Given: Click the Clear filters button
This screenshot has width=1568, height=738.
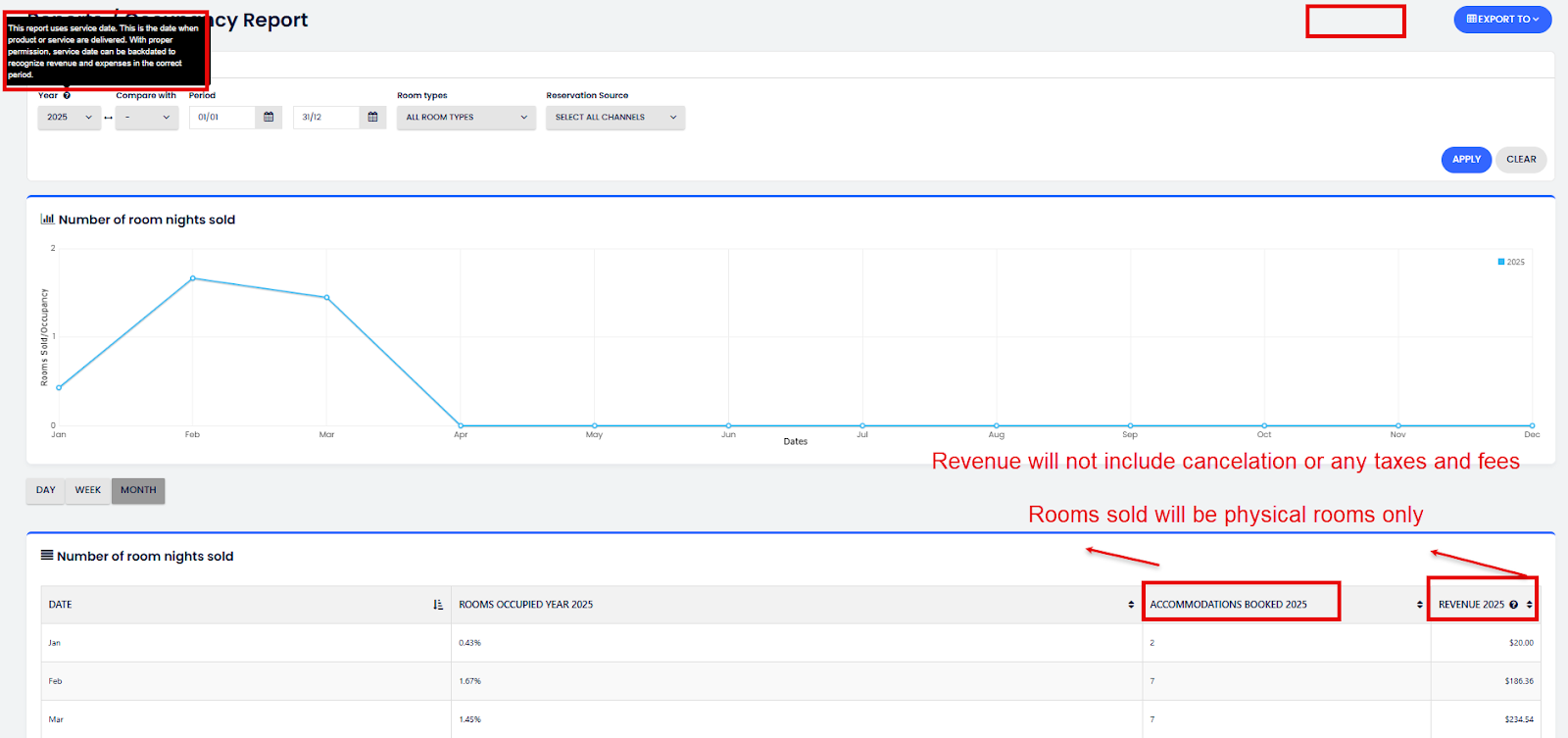Looking at the screenshot, I should coord(1521,160).
